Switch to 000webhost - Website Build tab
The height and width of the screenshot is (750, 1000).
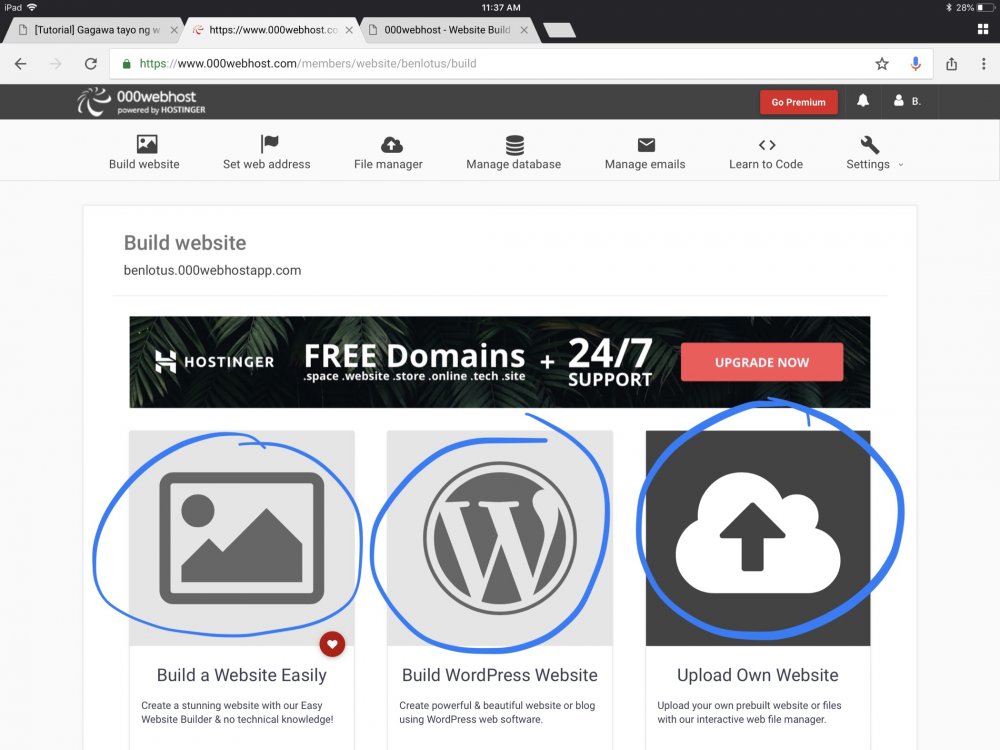pyautogui.click(x=445, y=30)
